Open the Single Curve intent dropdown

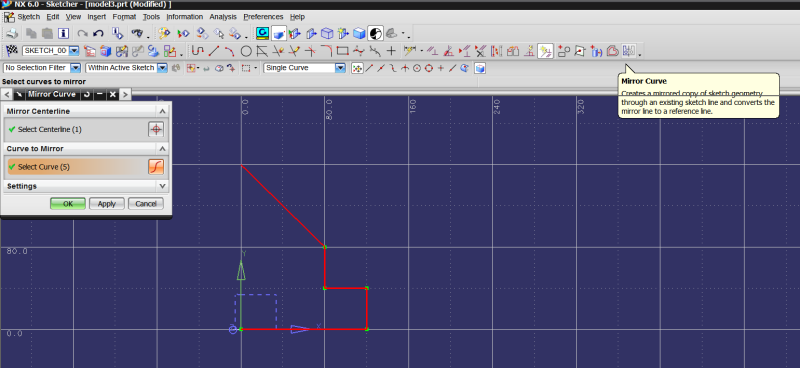point(340,67)
